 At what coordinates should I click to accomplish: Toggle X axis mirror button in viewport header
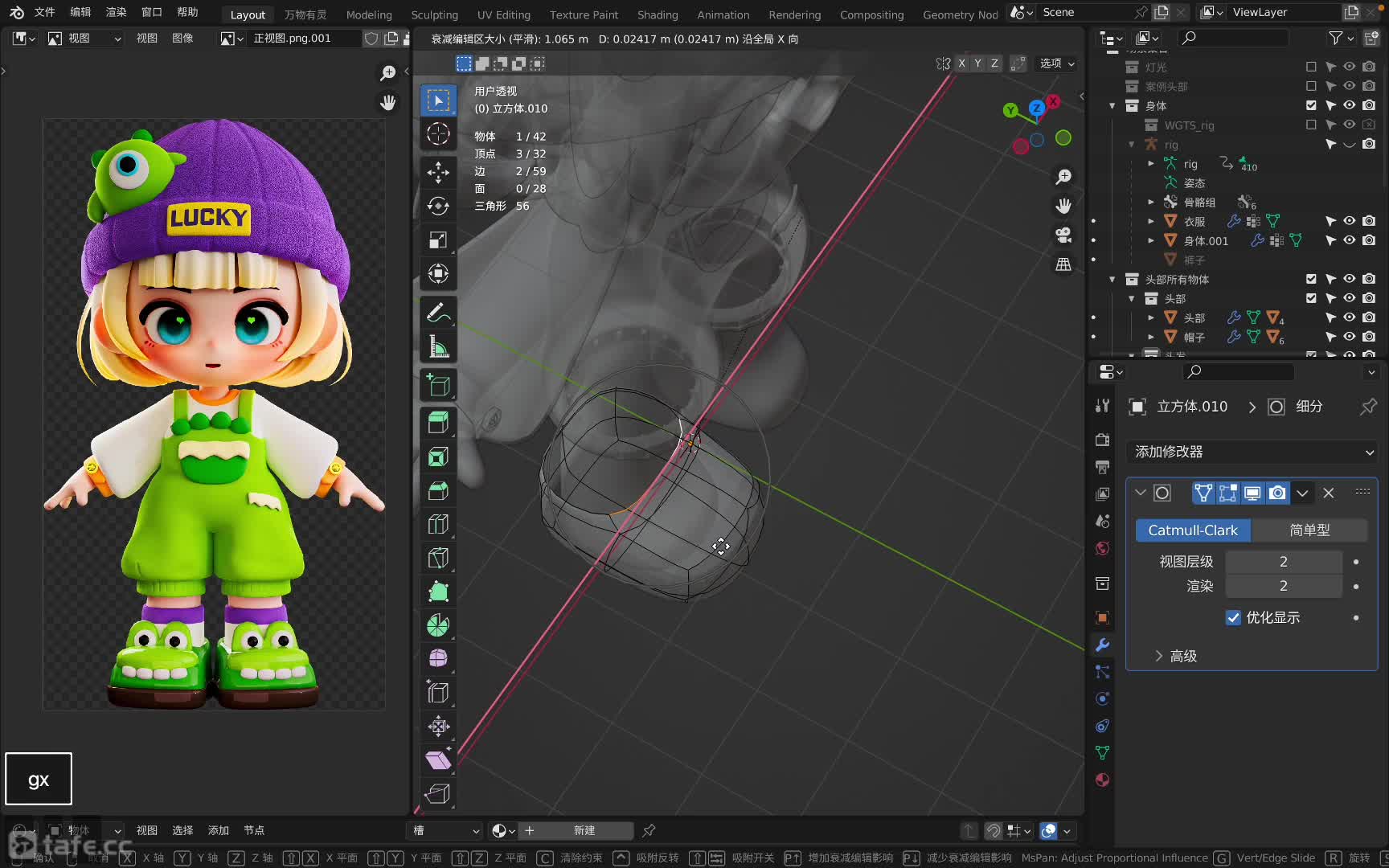pos(961,63)
